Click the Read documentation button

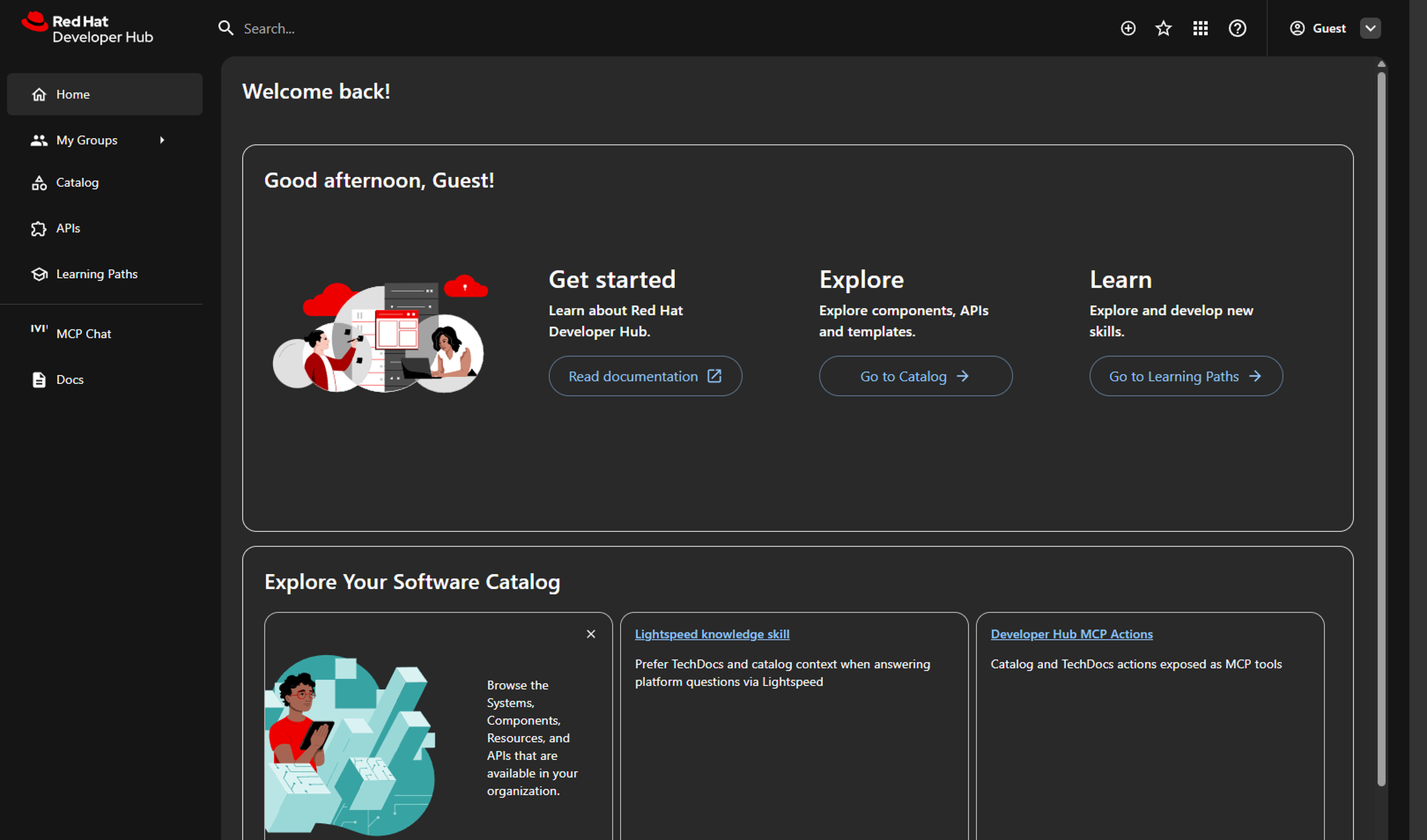pyautogui.click(x=645, y=376)
